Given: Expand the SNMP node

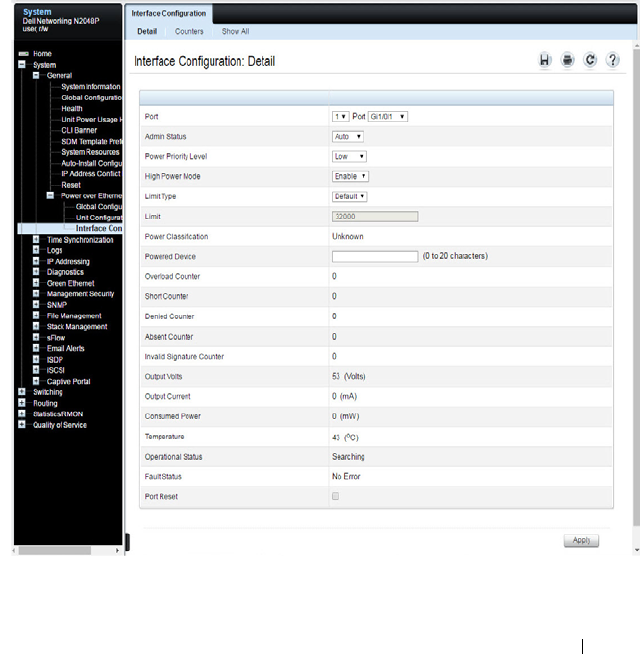Looking at the screenshot, I should click(36, 305).
